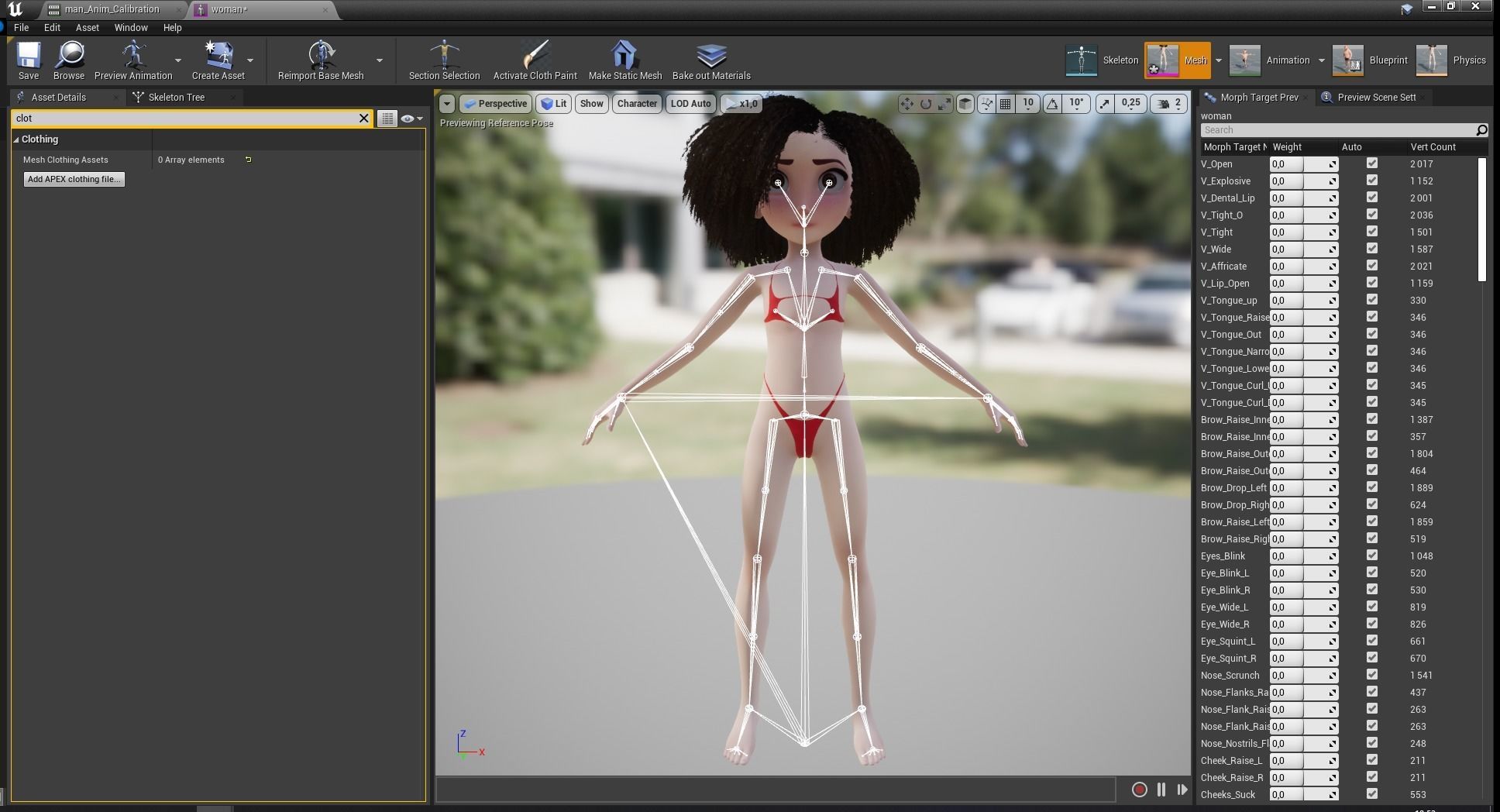
Task: Toggle the surface snapping icon
Action: click(x=986, y=104)
